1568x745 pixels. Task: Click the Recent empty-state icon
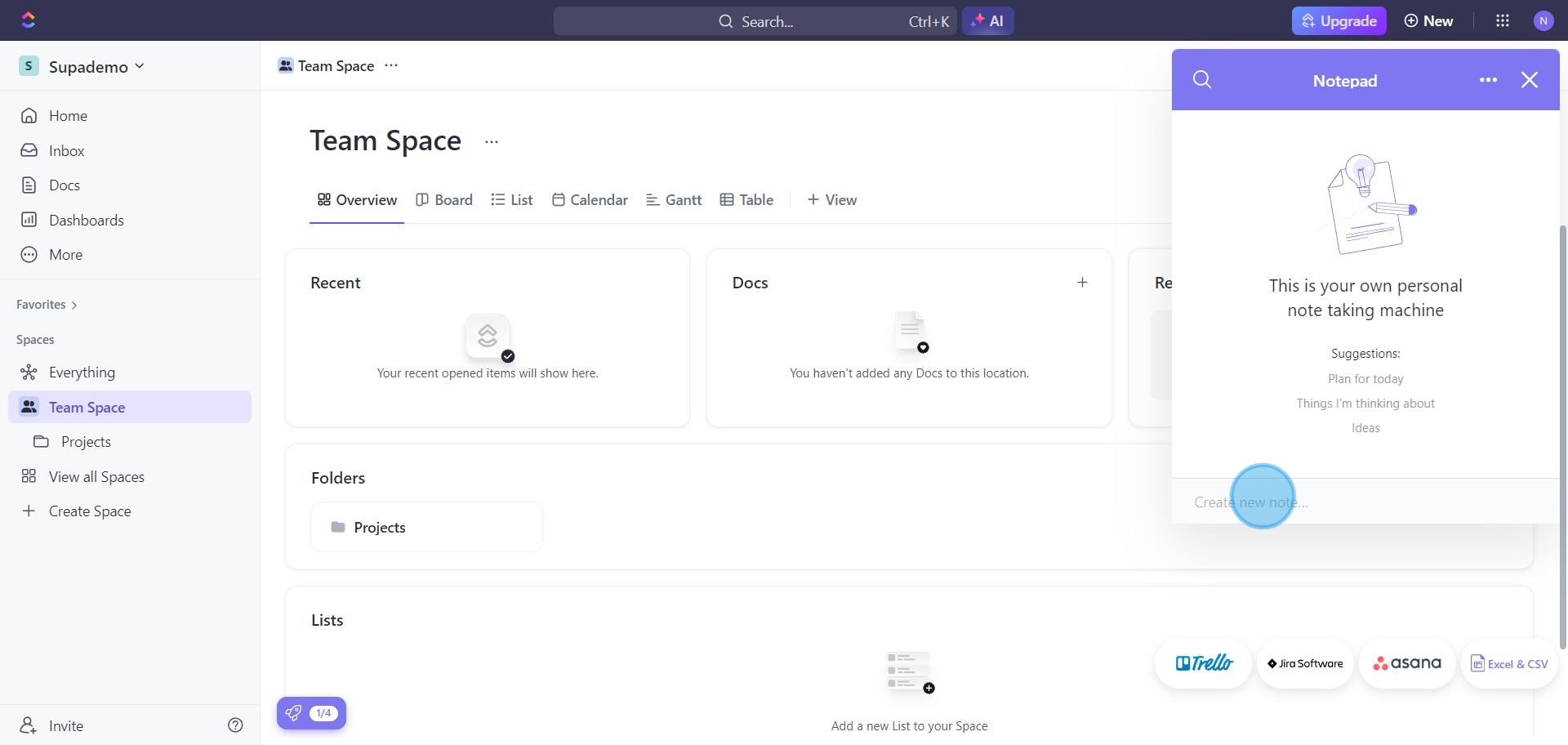pyautogui.click(x=488, y=337)
